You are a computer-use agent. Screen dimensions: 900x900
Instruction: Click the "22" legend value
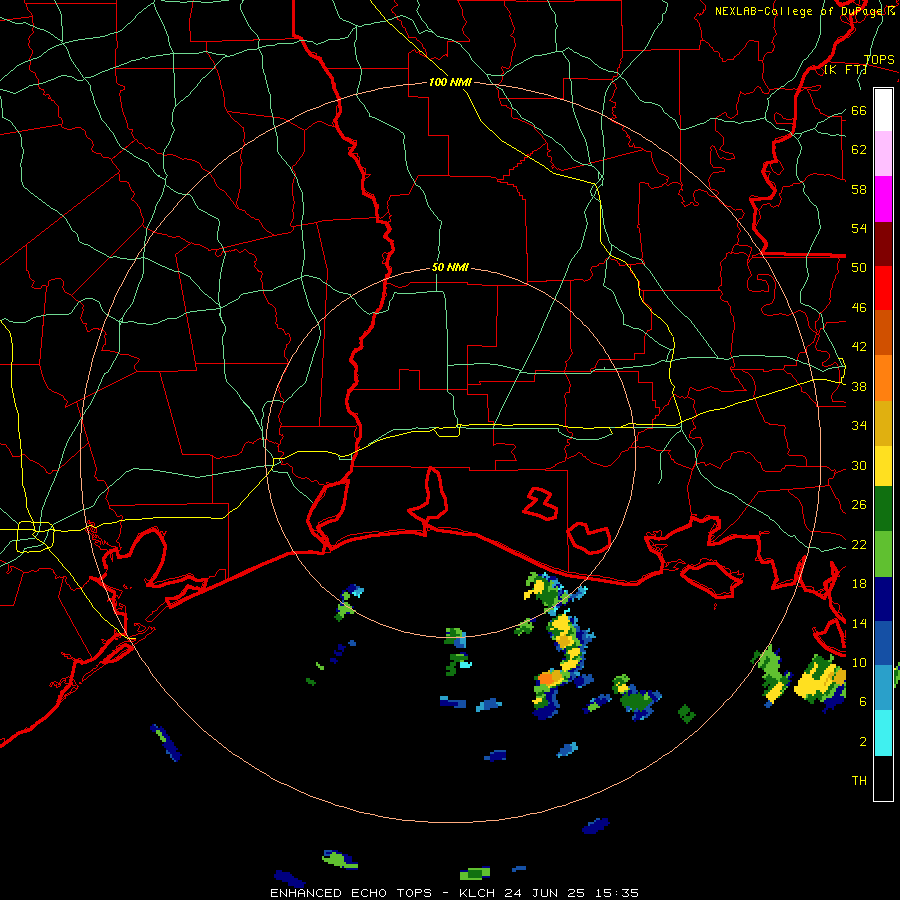point(859,544)
